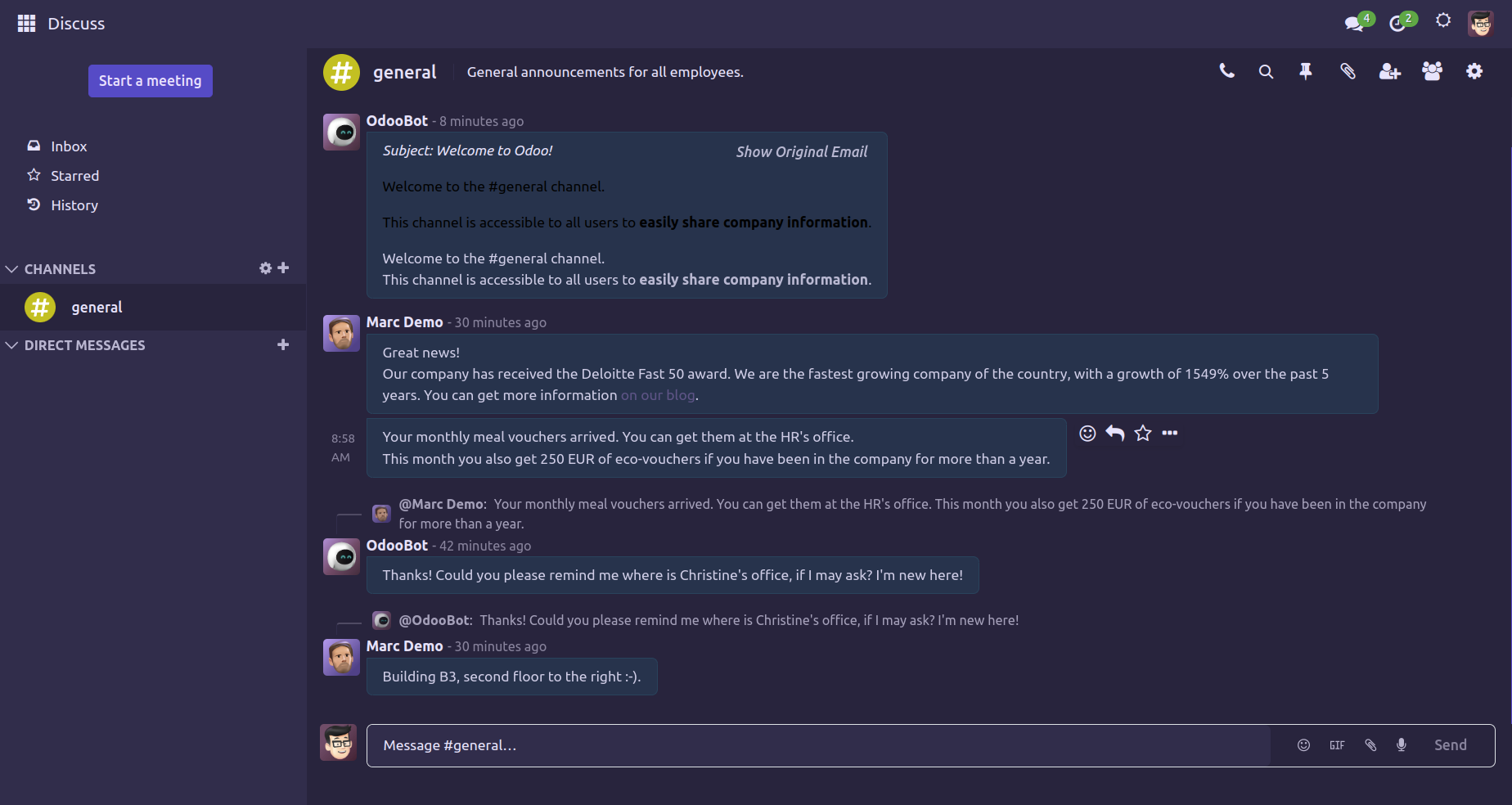Viewport: 1512px width, 805px height.
Task: Open channel attachments paperclip in header
Action: click(x=1348, y=72)
